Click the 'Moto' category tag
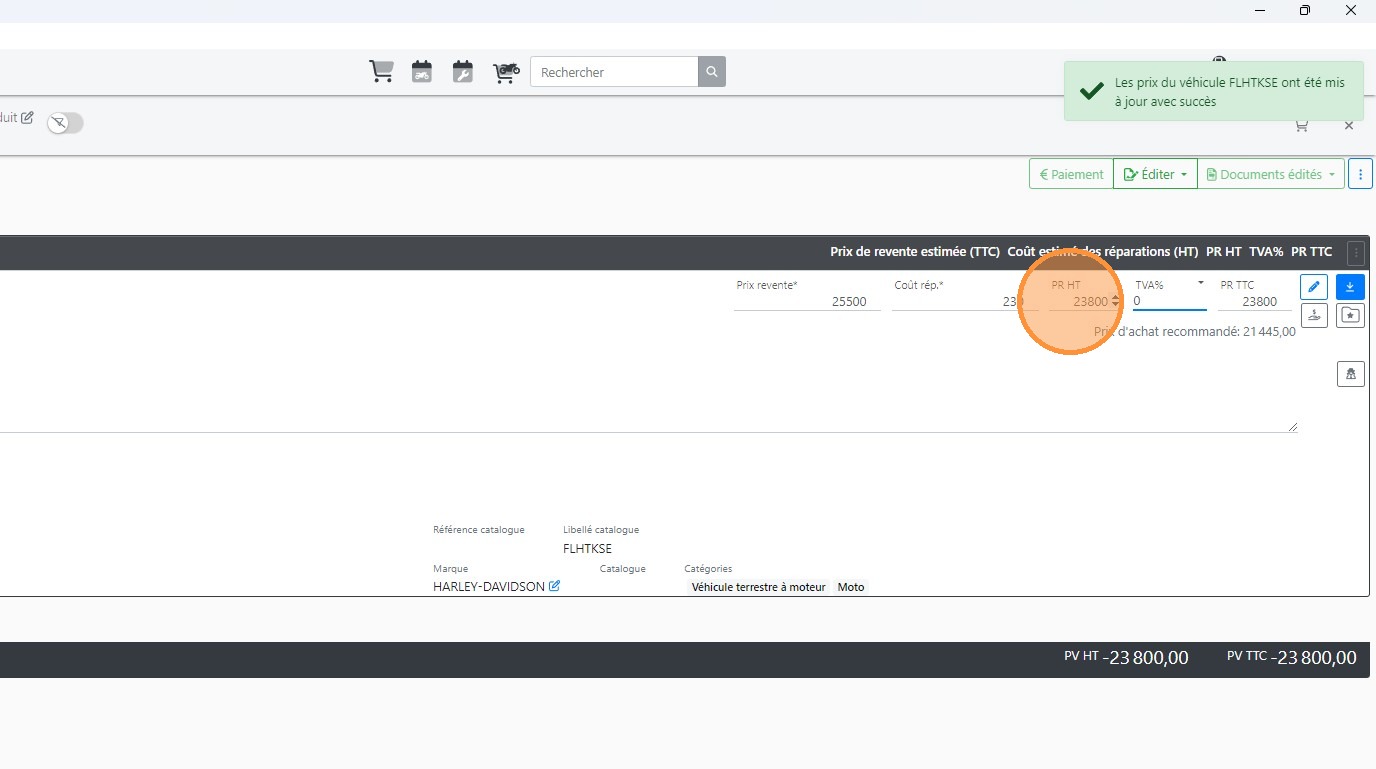 click(851, 587)
